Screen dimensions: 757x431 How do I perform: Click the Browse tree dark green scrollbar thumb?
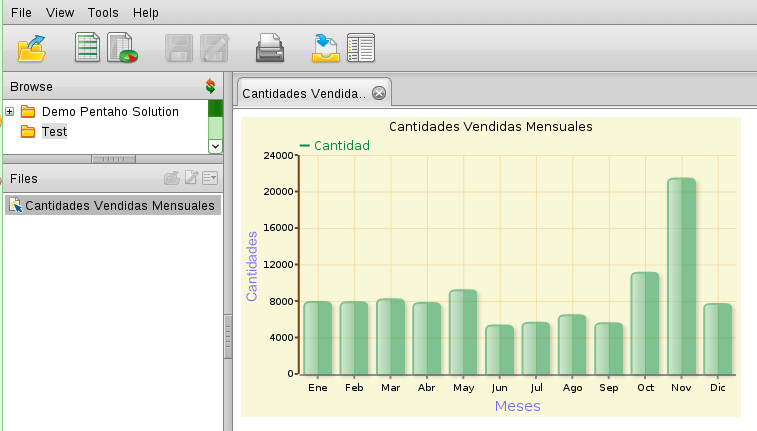coord(215,108)
